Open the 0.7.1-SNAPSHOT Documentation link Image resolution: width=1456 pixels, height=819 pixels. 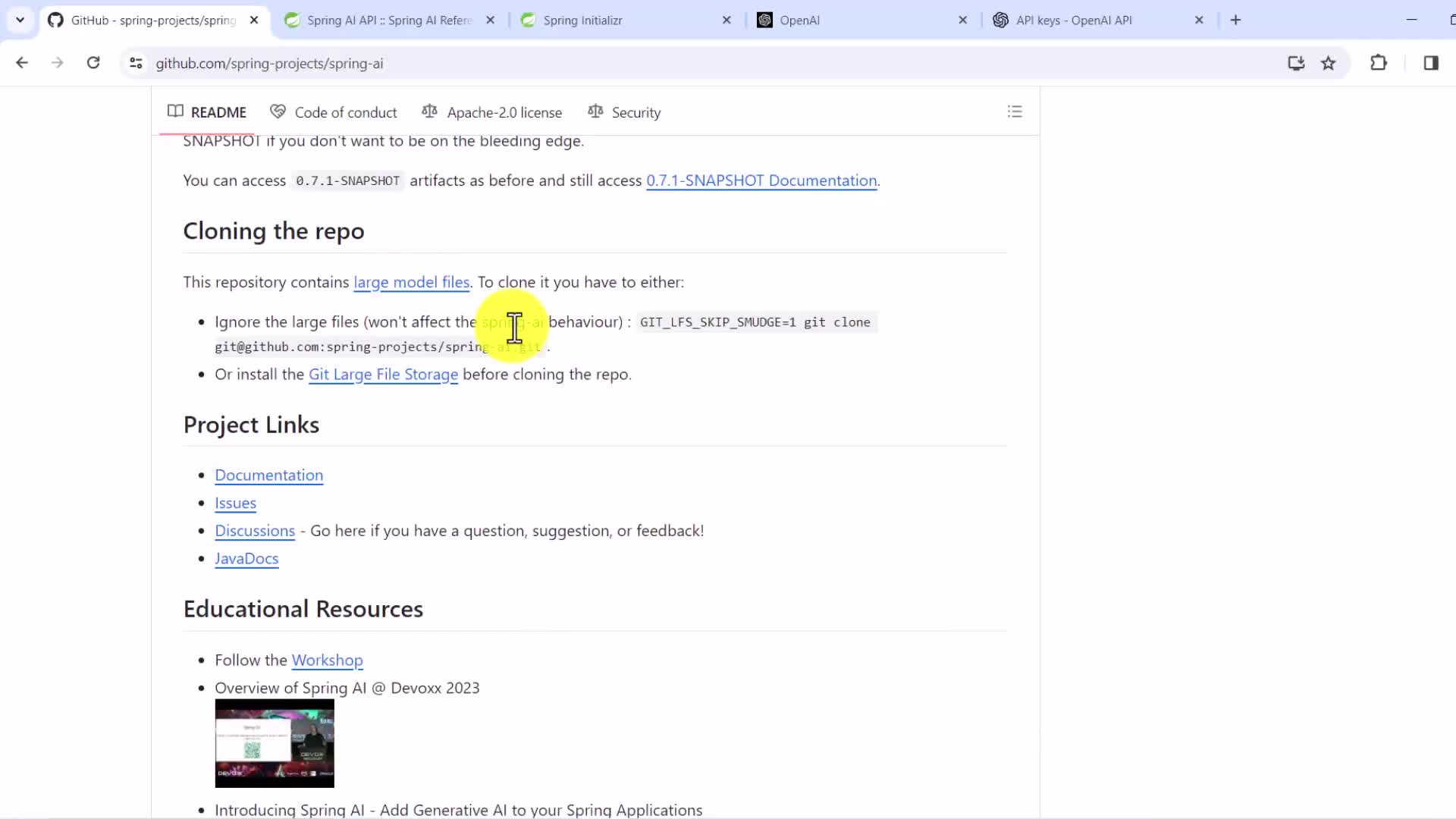[761, 180]
